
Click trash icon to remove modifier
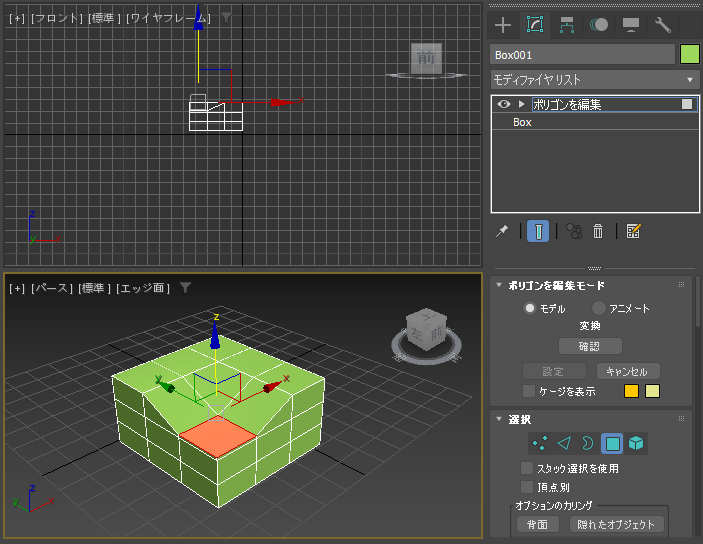point(598,231)
